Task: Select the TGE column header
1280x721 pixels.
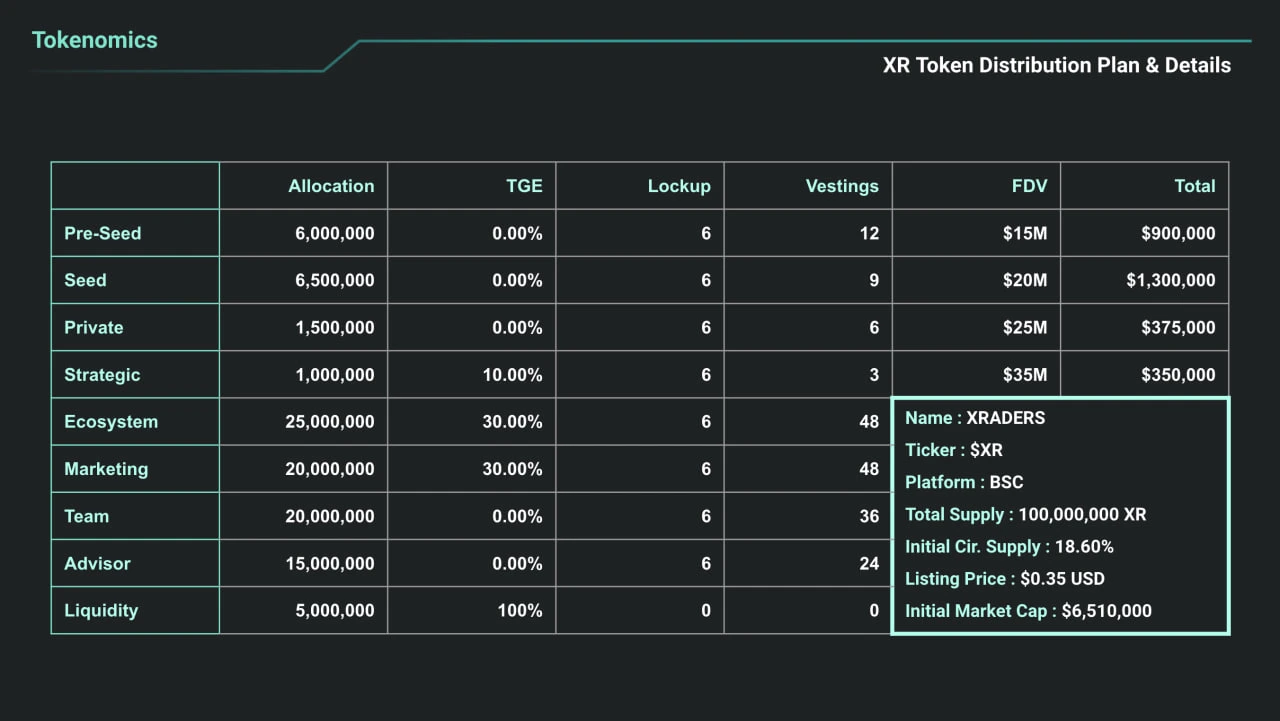Action: pyautogui.click(x=524, y=186)
